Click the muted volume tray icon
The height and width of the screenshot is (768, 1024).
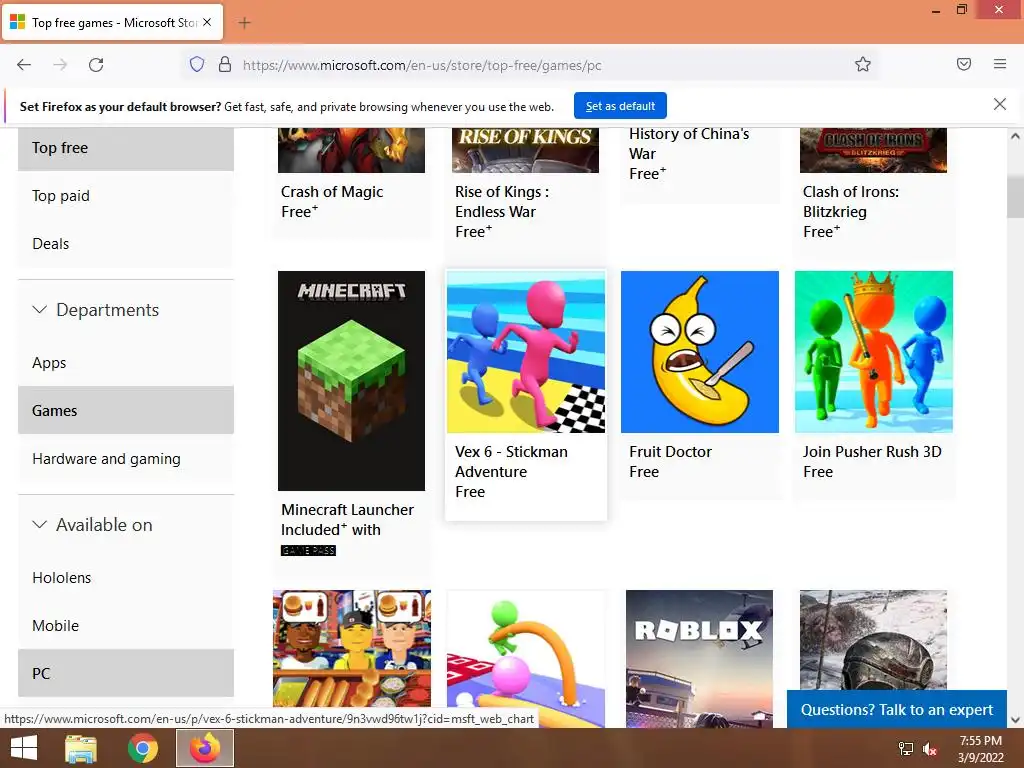[x=930, y=749]
